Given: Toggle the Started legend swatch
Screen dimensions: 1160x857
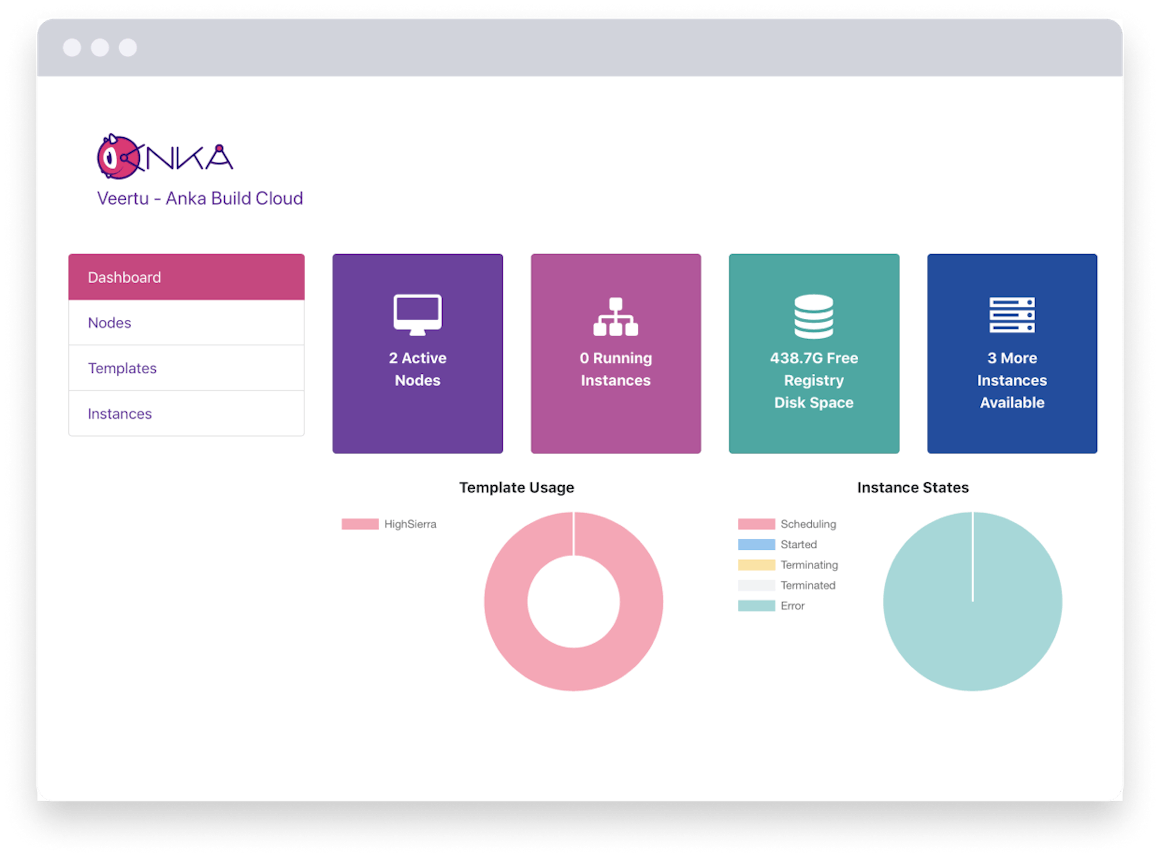Looking at the screenshot, I should click(x=756, y=544).
